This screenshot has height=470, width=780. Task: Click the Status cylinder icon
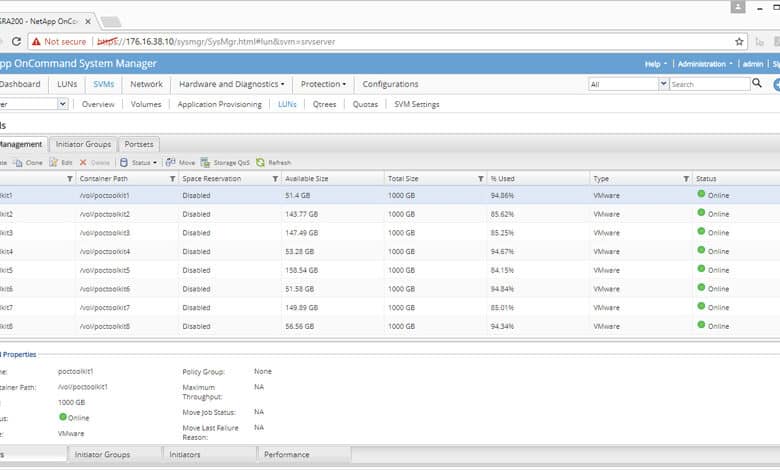coord(124,163)
